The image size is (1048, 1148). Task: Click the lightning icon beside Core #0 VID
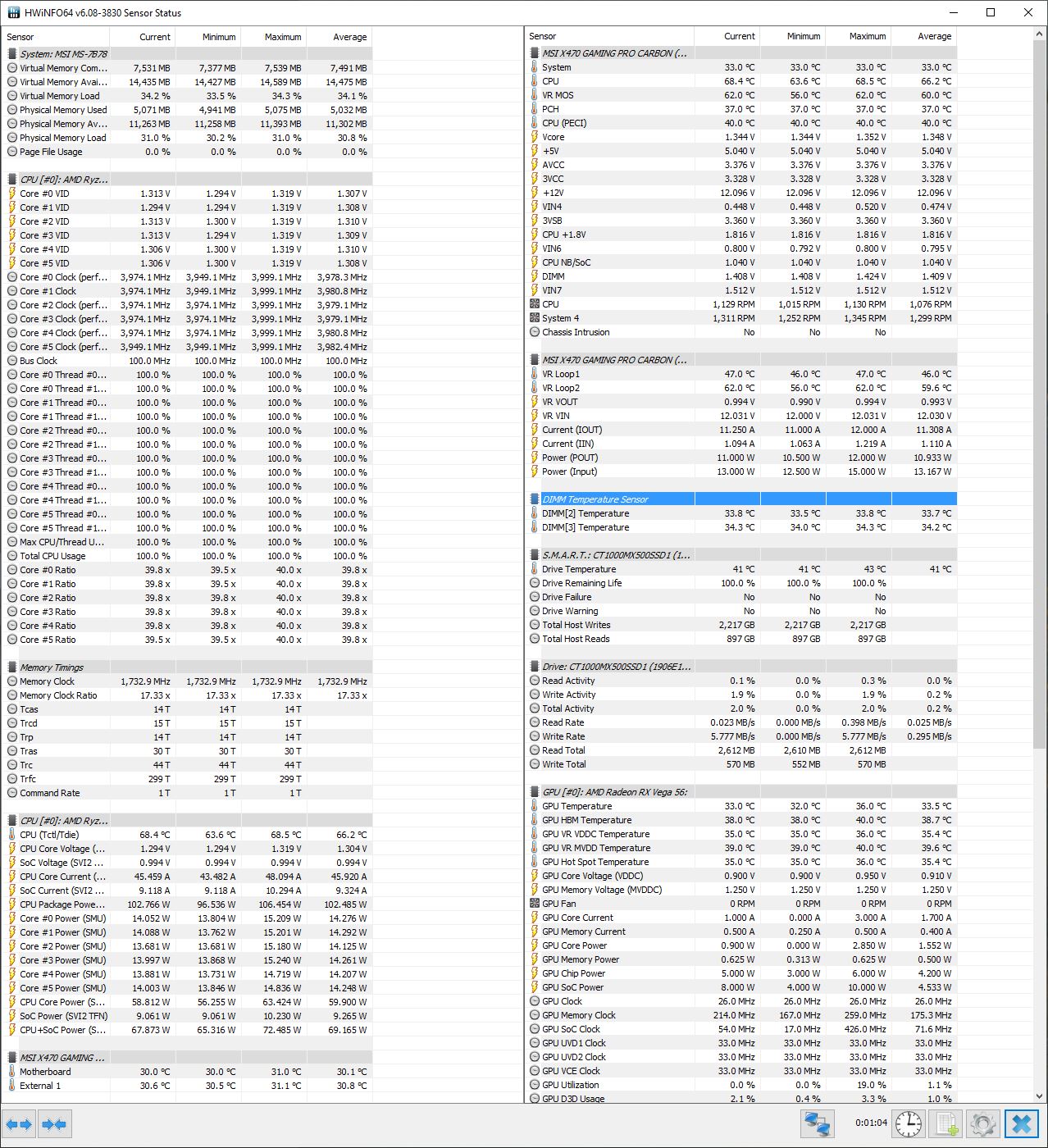coord(12,194)
